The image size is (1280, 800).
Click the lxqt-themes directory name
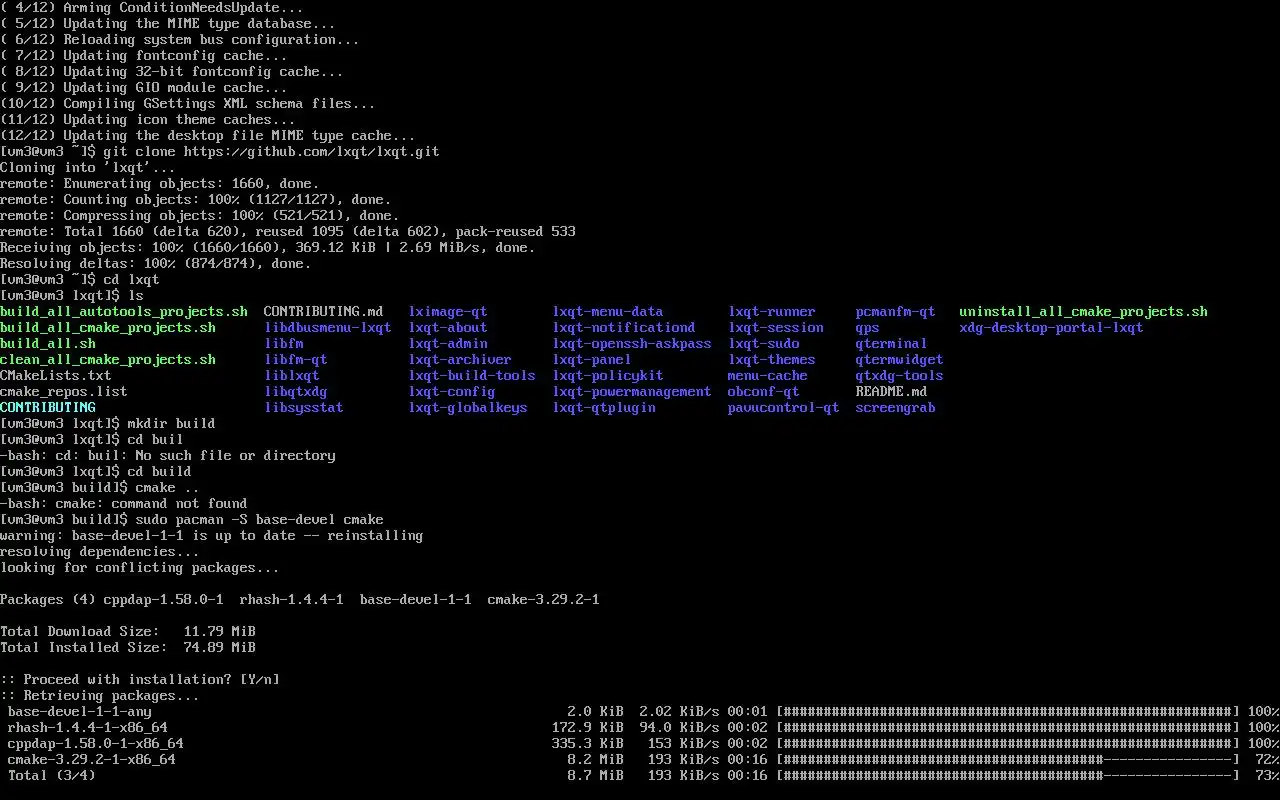[x=772, y=360]
